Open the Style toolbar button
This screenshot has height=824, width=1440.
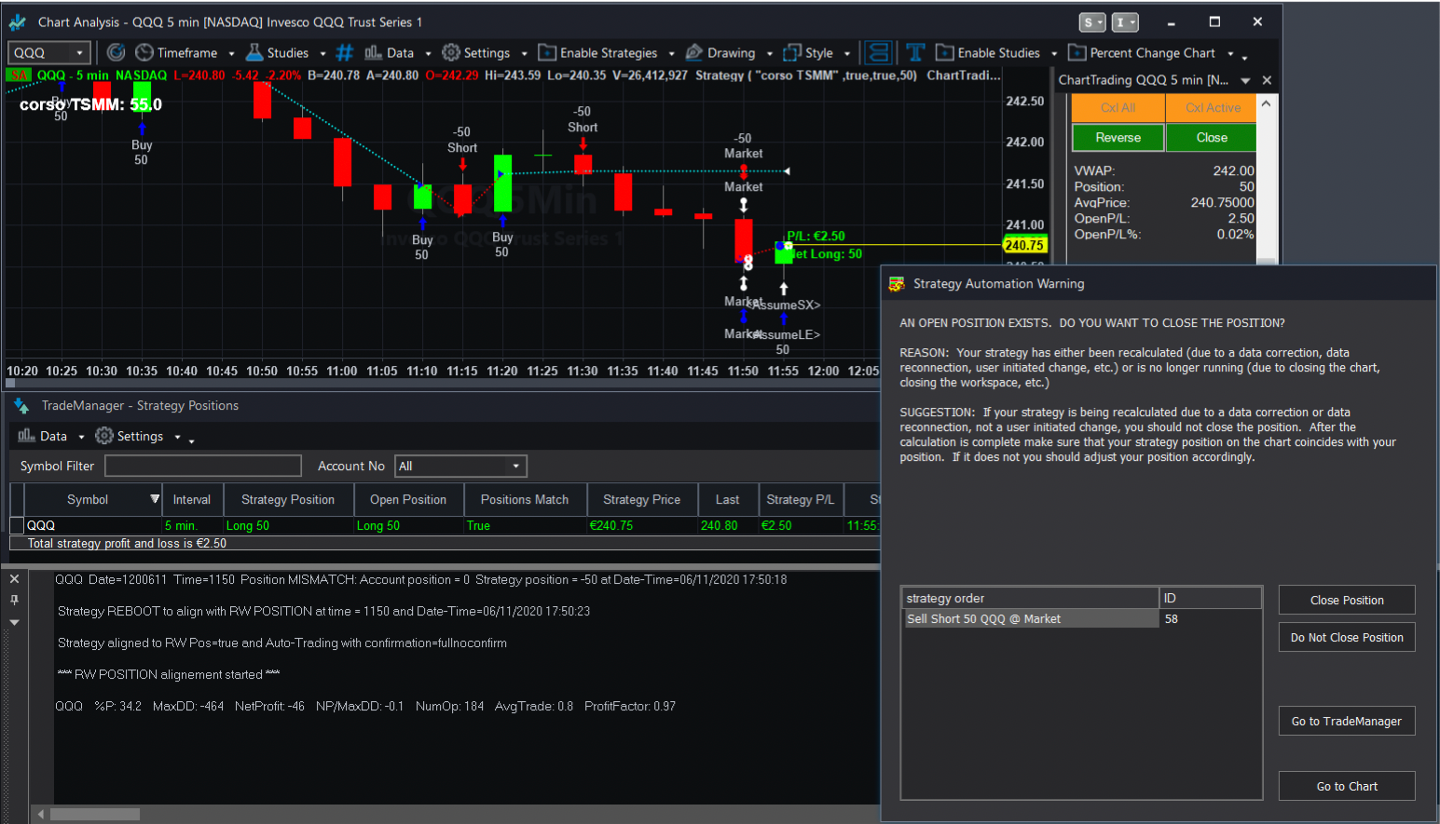tap(808, 53)
